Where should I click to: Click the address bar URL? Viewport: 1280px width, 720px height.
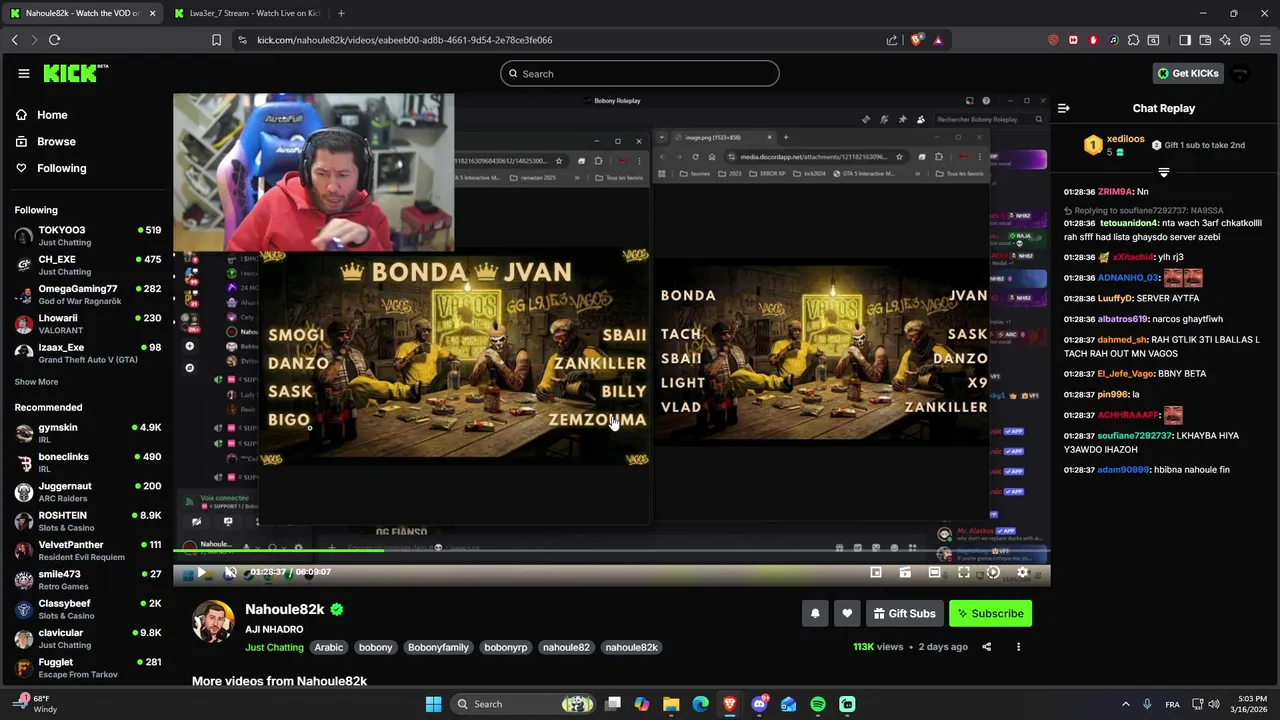pos(404,40)
